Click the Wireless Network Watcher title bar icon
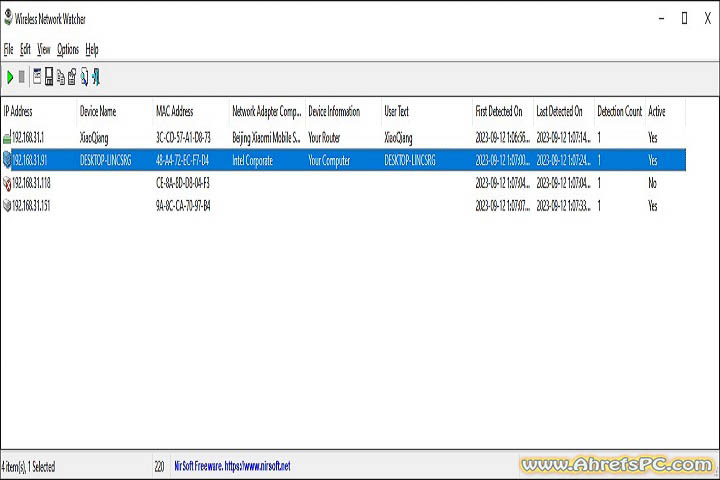This screenshot has width=720, height=480. click(8, 17)
